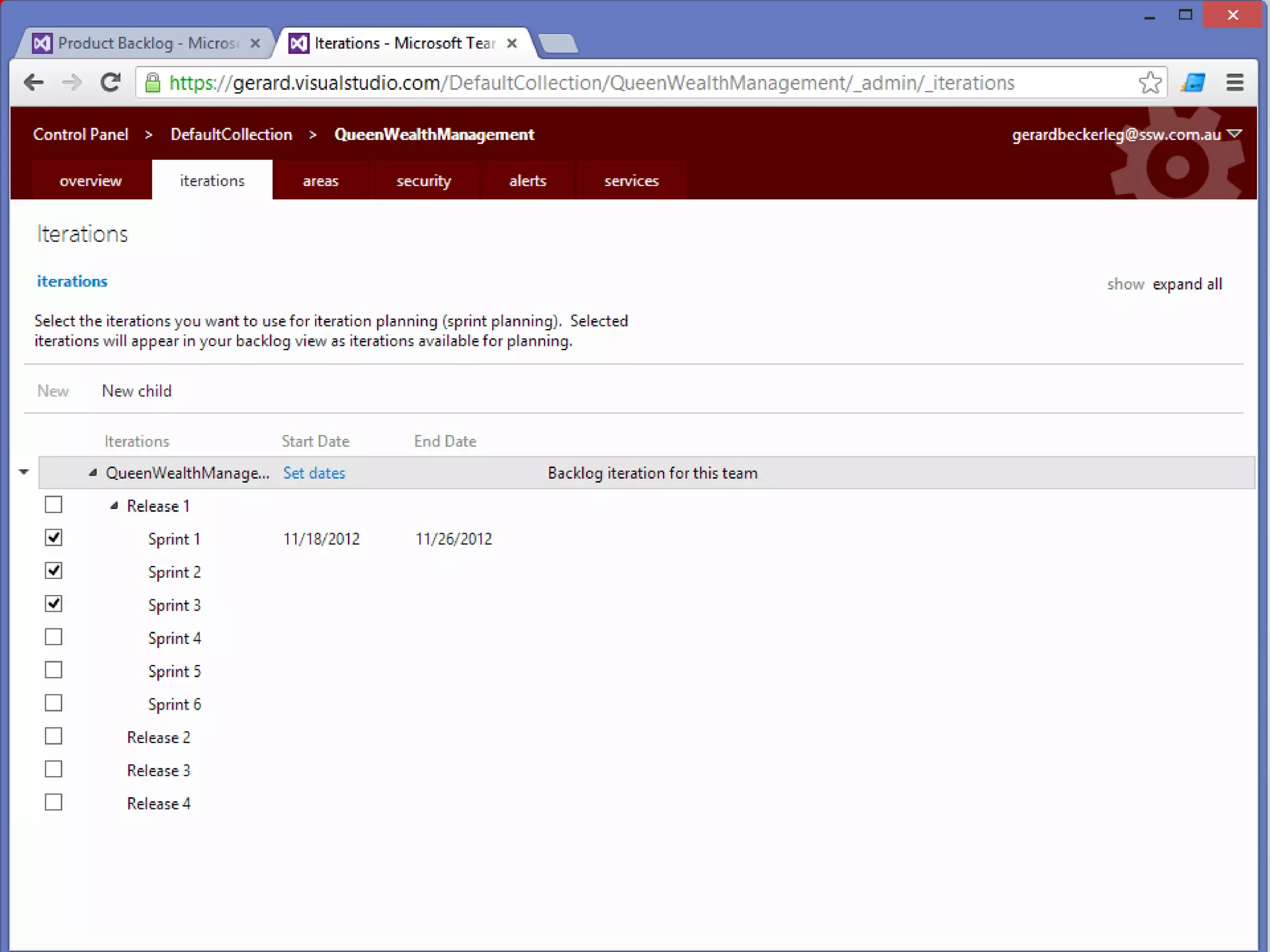1270x952 pixels.
Task: Check the Release 2 checkbox
Action: pyautogui.click(x=54, y=736)
